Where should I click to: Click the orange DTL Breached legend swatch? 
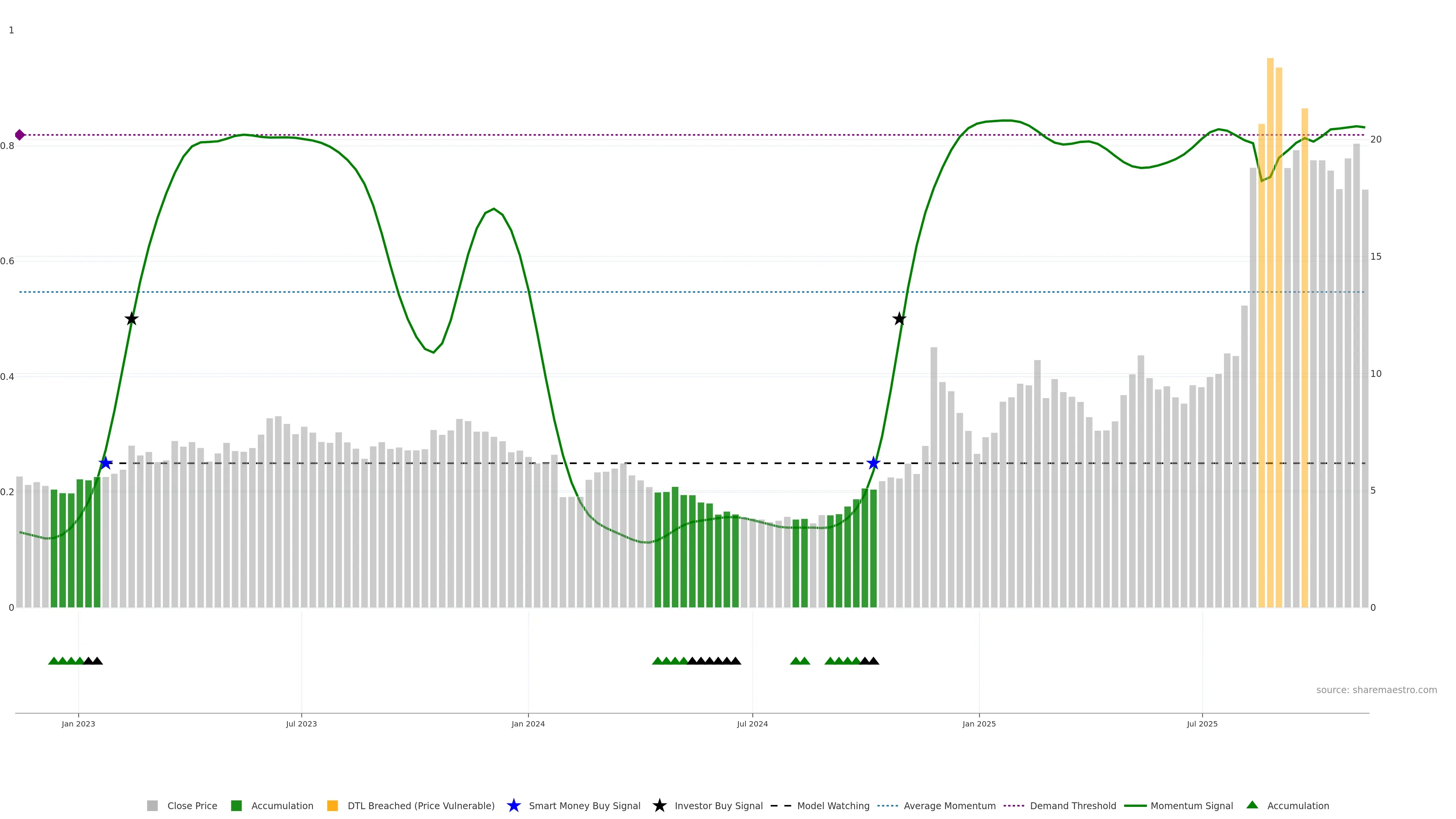(x=333, y=806)
